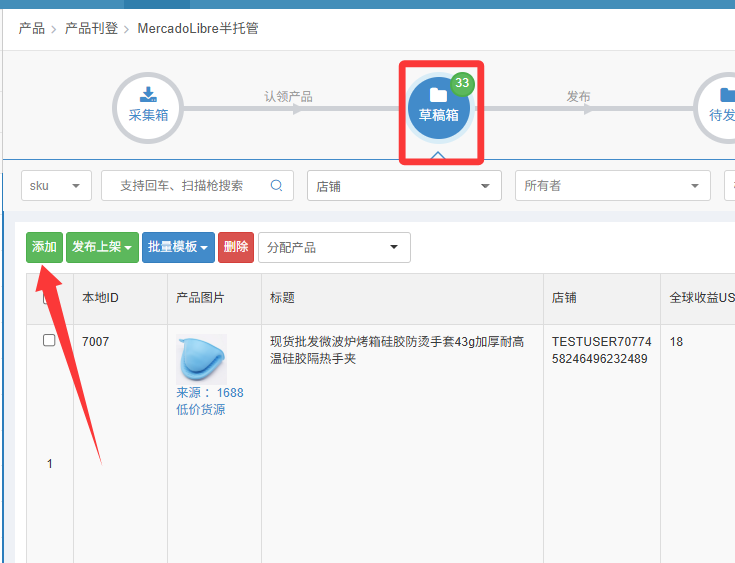Open the 批量模板 batch template menu

point(178,247)
